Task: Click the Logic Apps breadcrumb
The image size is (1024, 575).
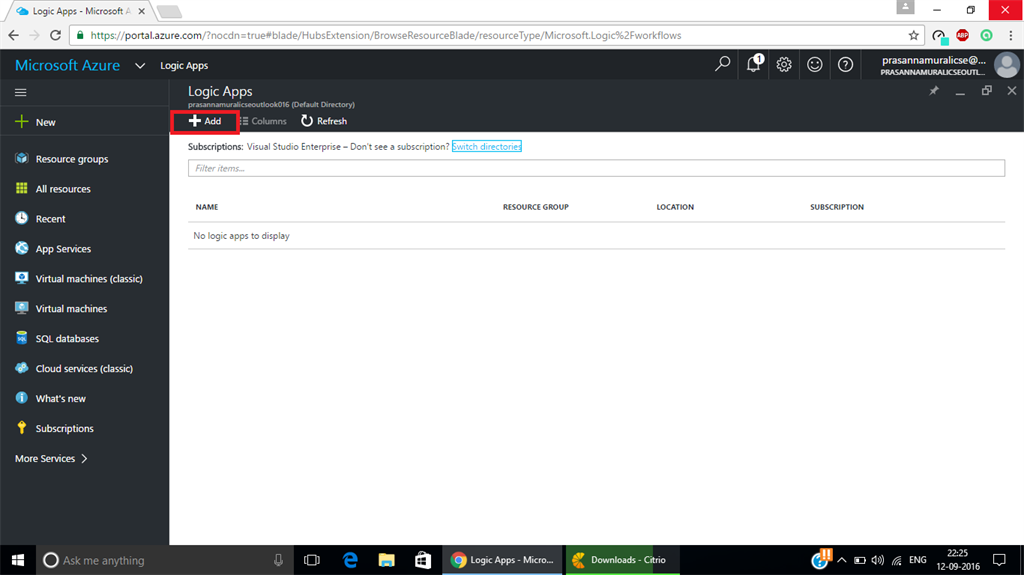Action: pyautogui.click(x=184, y=65)
